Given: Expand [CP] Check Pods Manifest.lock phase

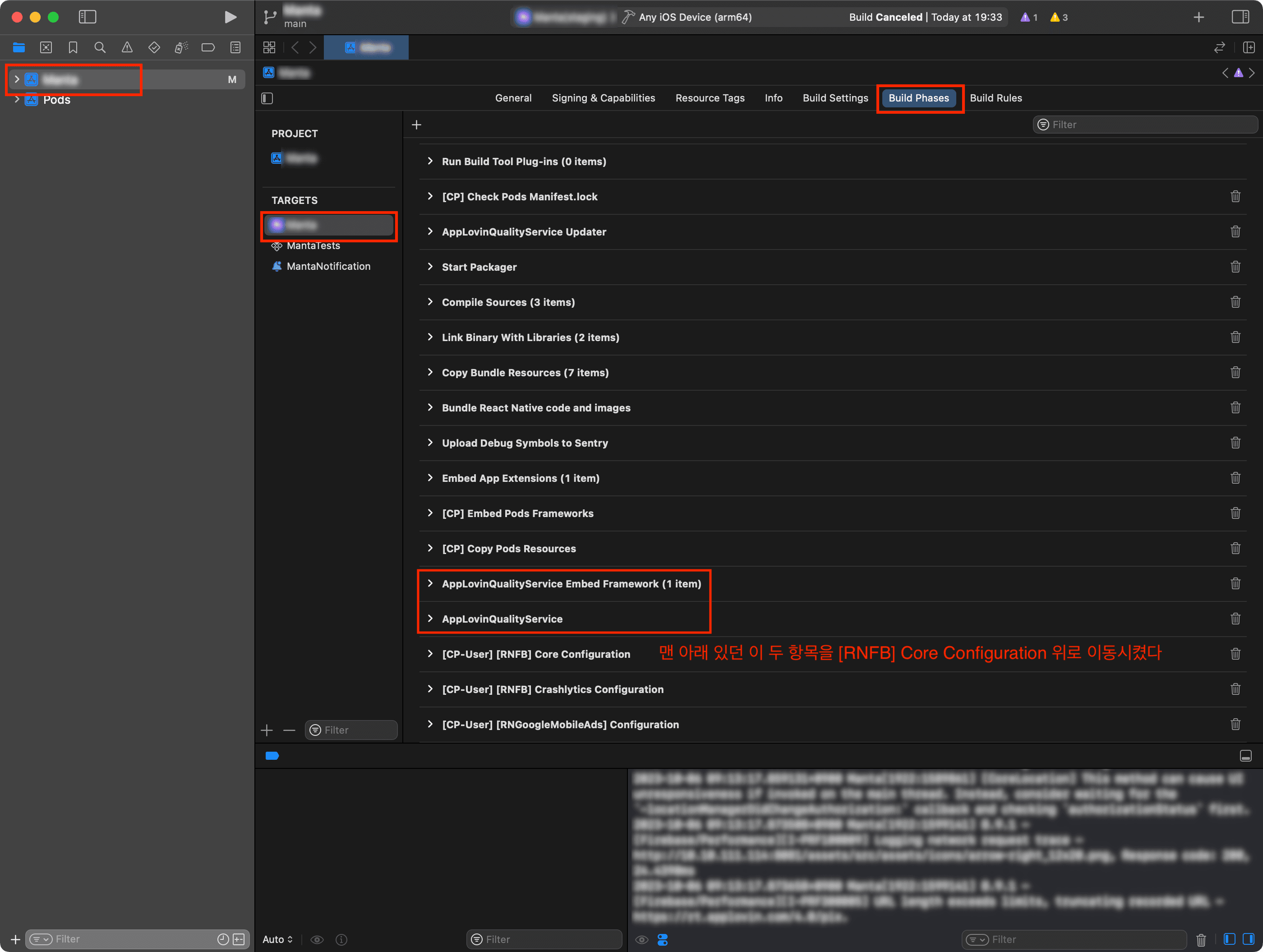Looking at the screenshot, I should pyautogui.click(x=430, y=196).
